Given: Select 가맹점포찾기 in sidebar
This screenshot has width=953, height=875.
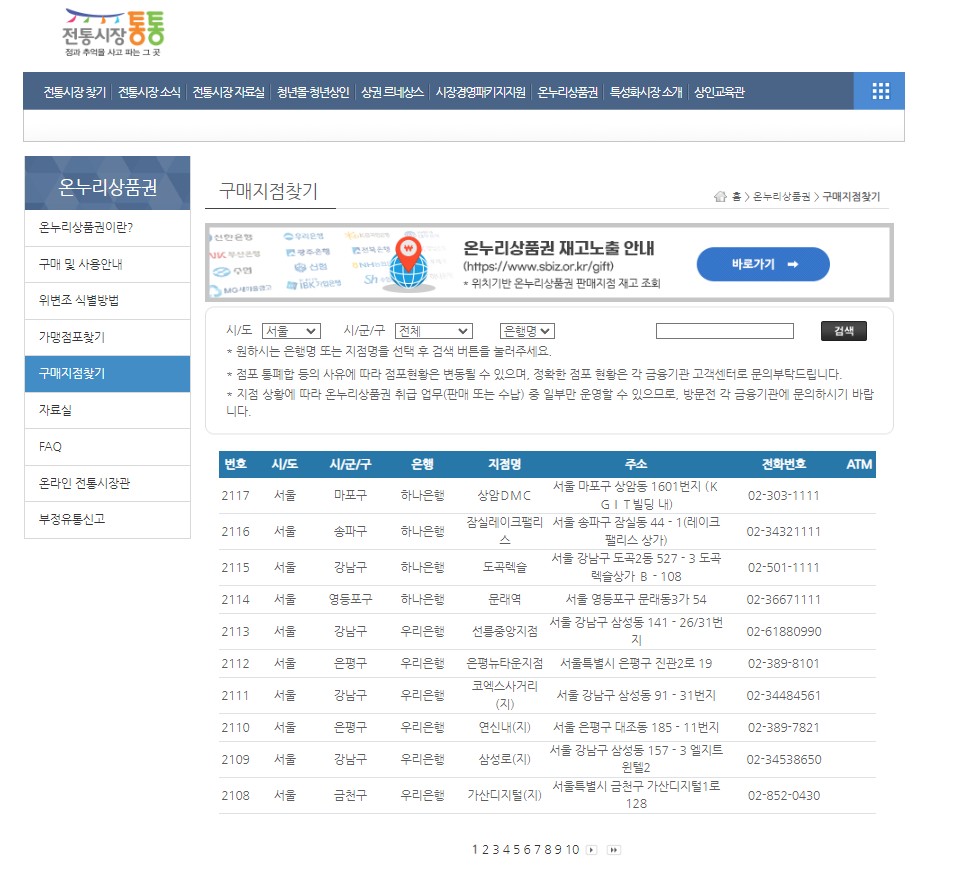Looking at the screenshot, I should pos(108,337).
